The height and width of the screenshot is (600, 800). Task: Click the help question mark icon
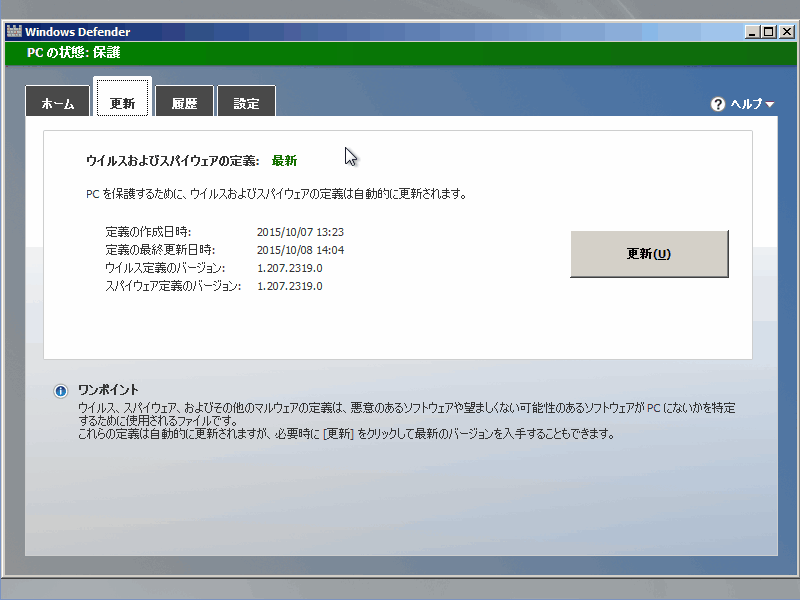tap(717, 104)
